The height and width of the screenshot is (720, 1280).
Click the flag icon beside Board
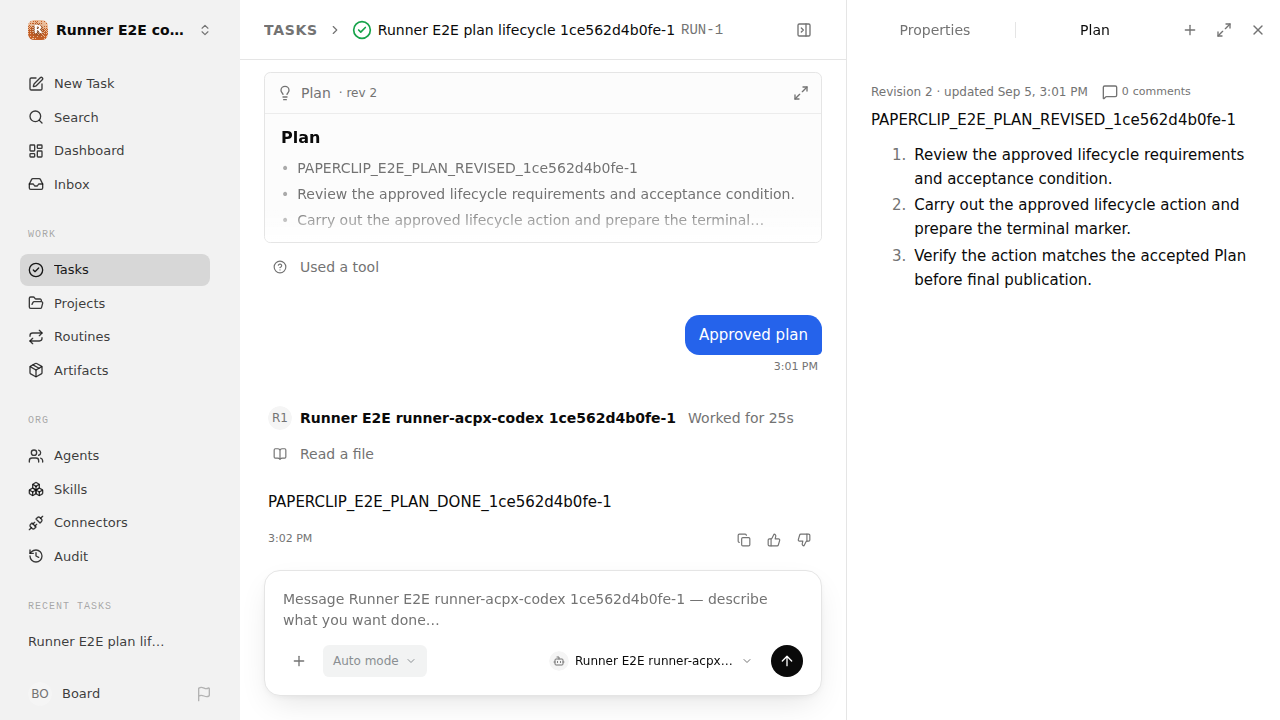204,693
